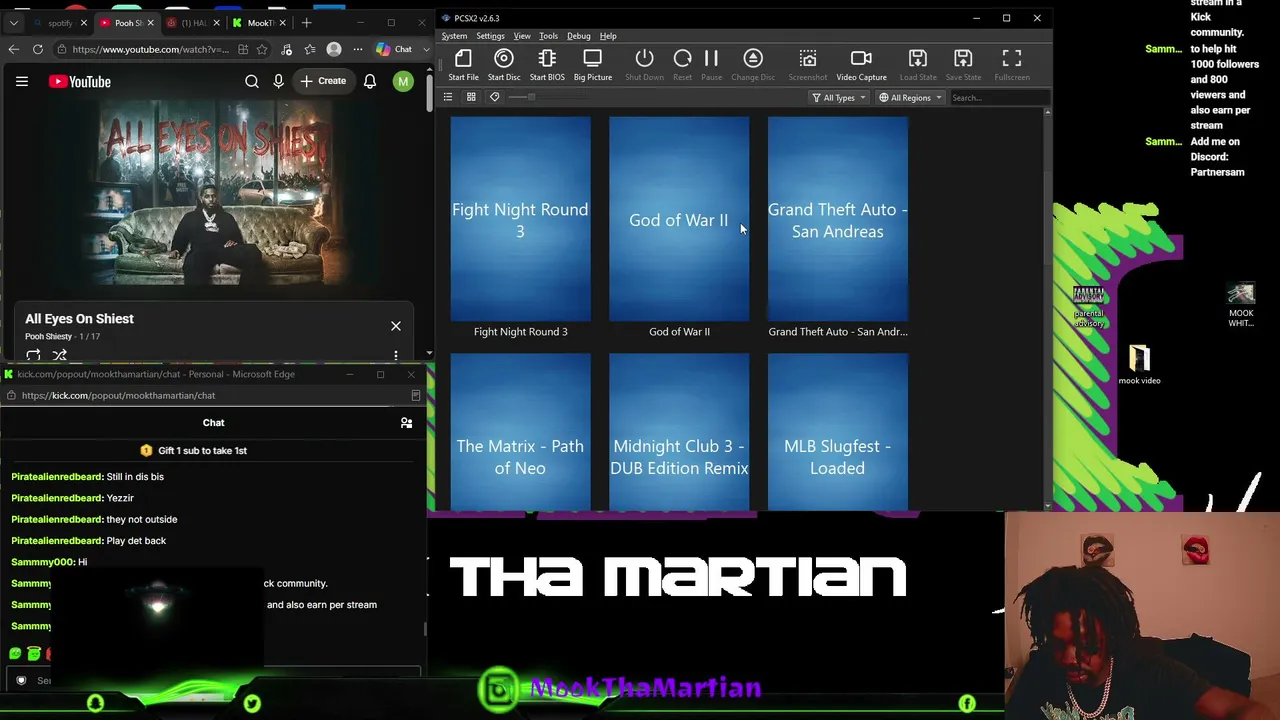
Task: Click the Change Disc toolbar icon
Action: [753, 65]
